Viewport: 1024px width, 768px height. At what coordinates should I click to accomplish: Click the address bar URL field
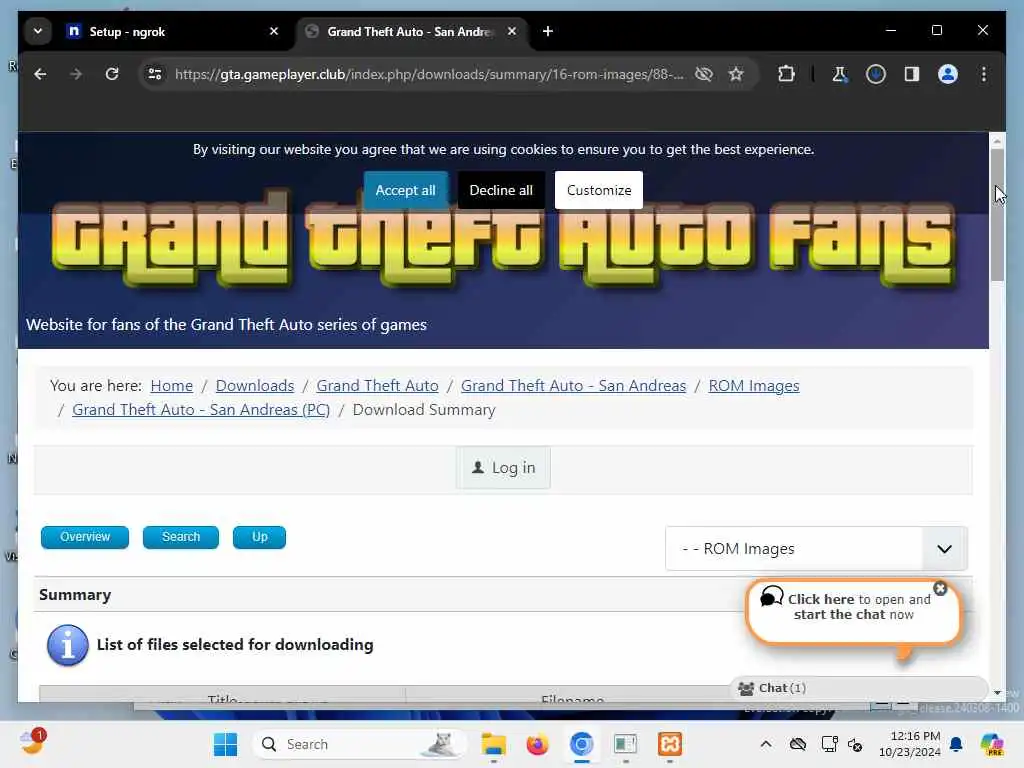click(x=428, y=74)
